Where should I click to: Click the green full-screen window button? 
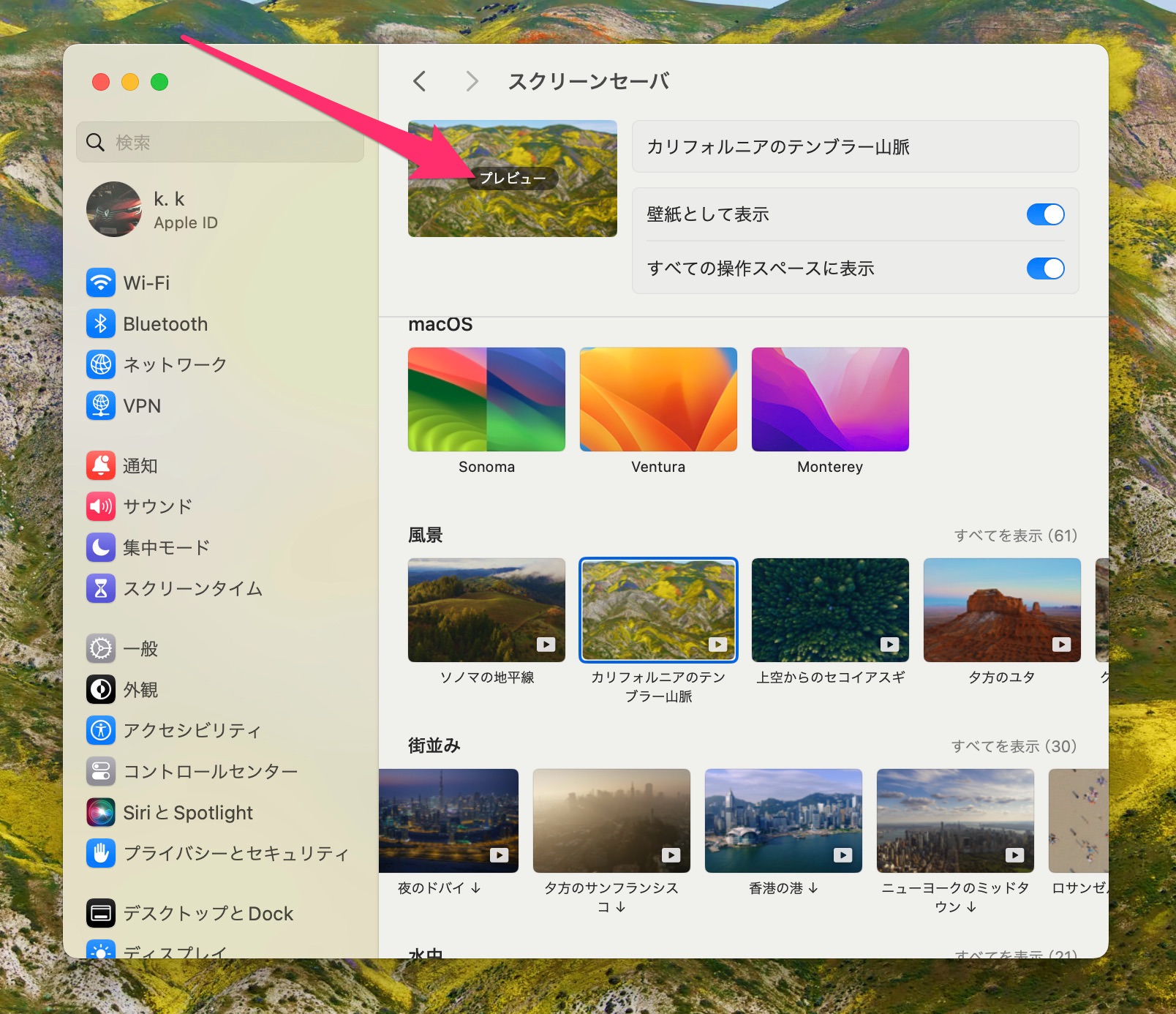(x=159, y=82)
